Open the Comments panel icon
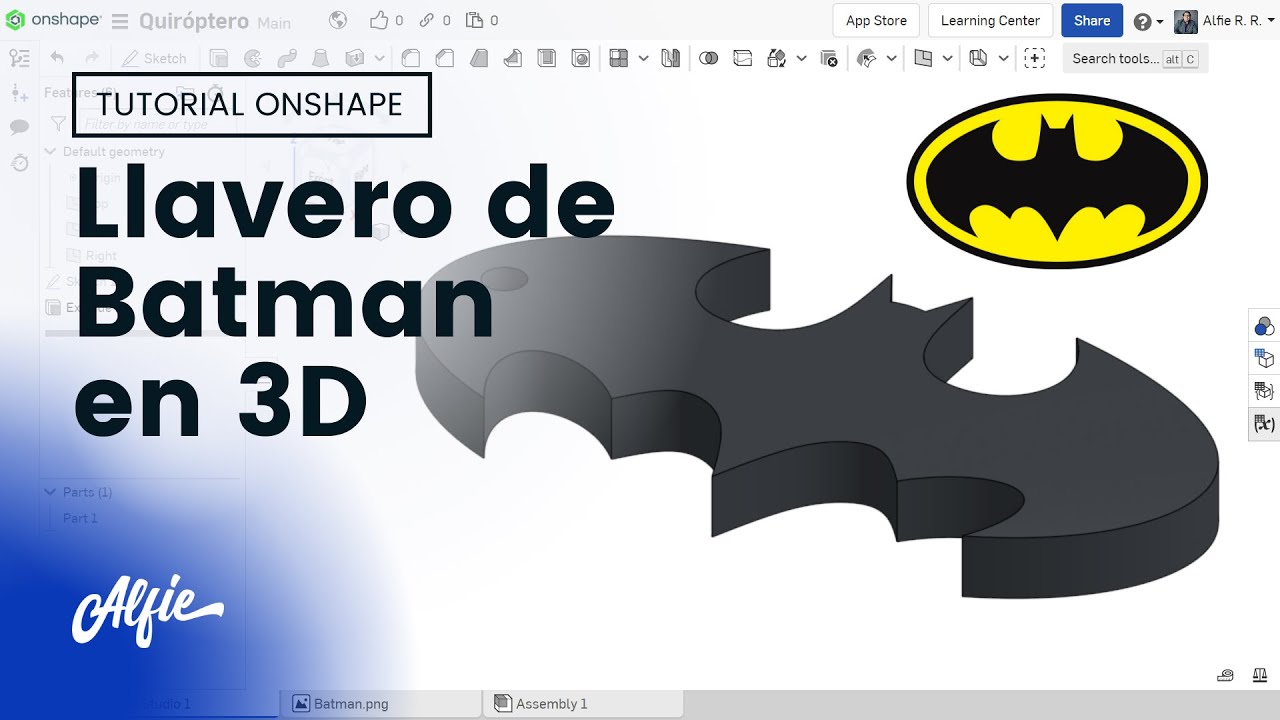Viewport: 1280px width, 720px height. [x=19, y=127]
